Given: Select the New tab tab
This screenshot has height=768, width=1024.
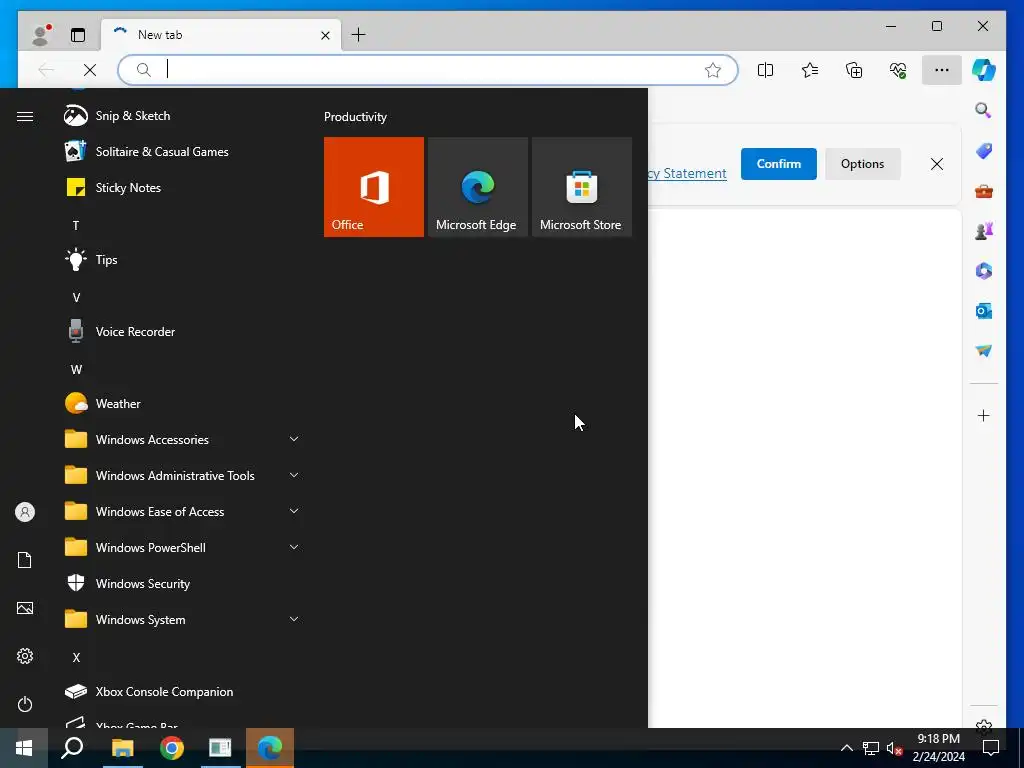Looking at the screenshot, I should pos(221,35).
